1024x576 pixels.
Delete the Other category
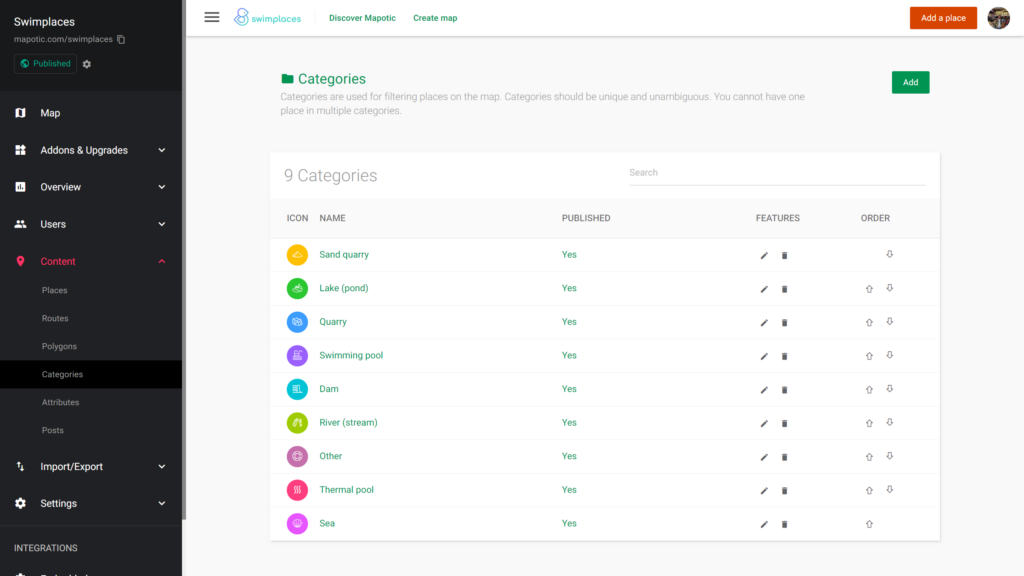coord(784,457)
